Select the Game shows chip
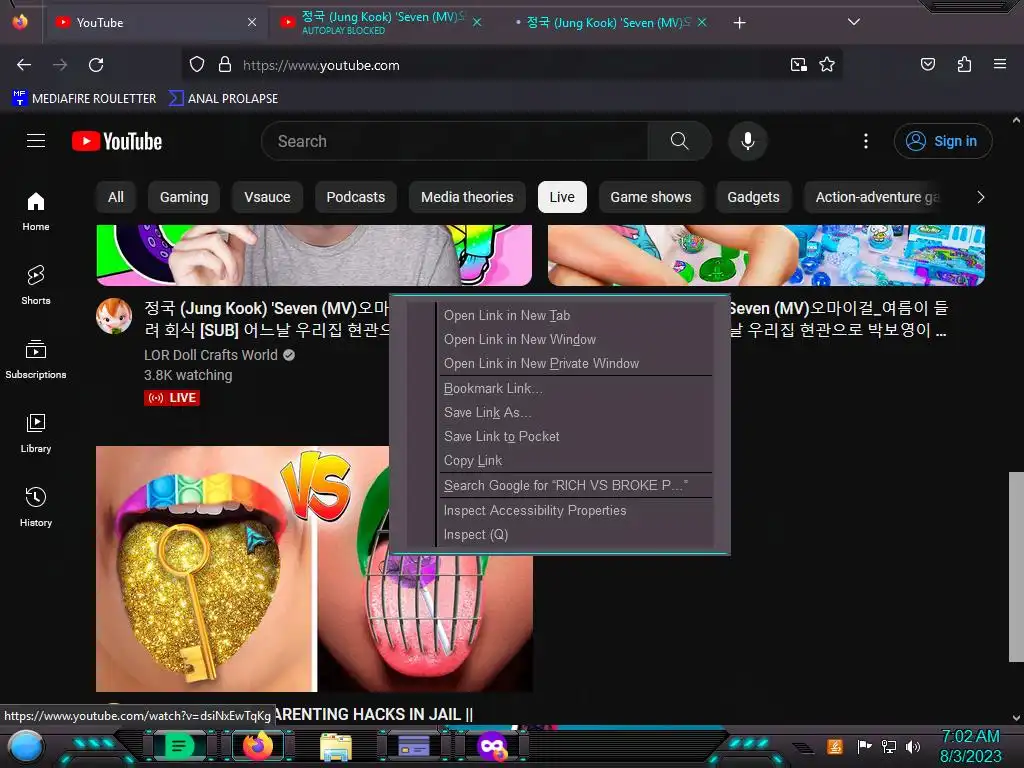The image size is (1024, 768). (x=650, y=197)
